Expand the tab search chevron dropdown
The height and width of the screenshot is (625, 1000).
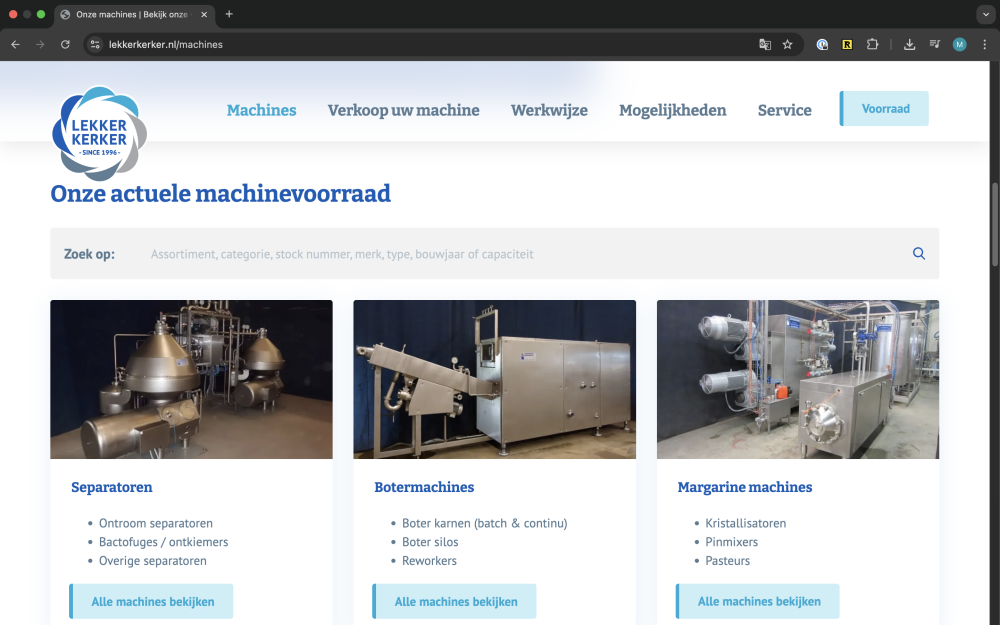coord(985,14)
